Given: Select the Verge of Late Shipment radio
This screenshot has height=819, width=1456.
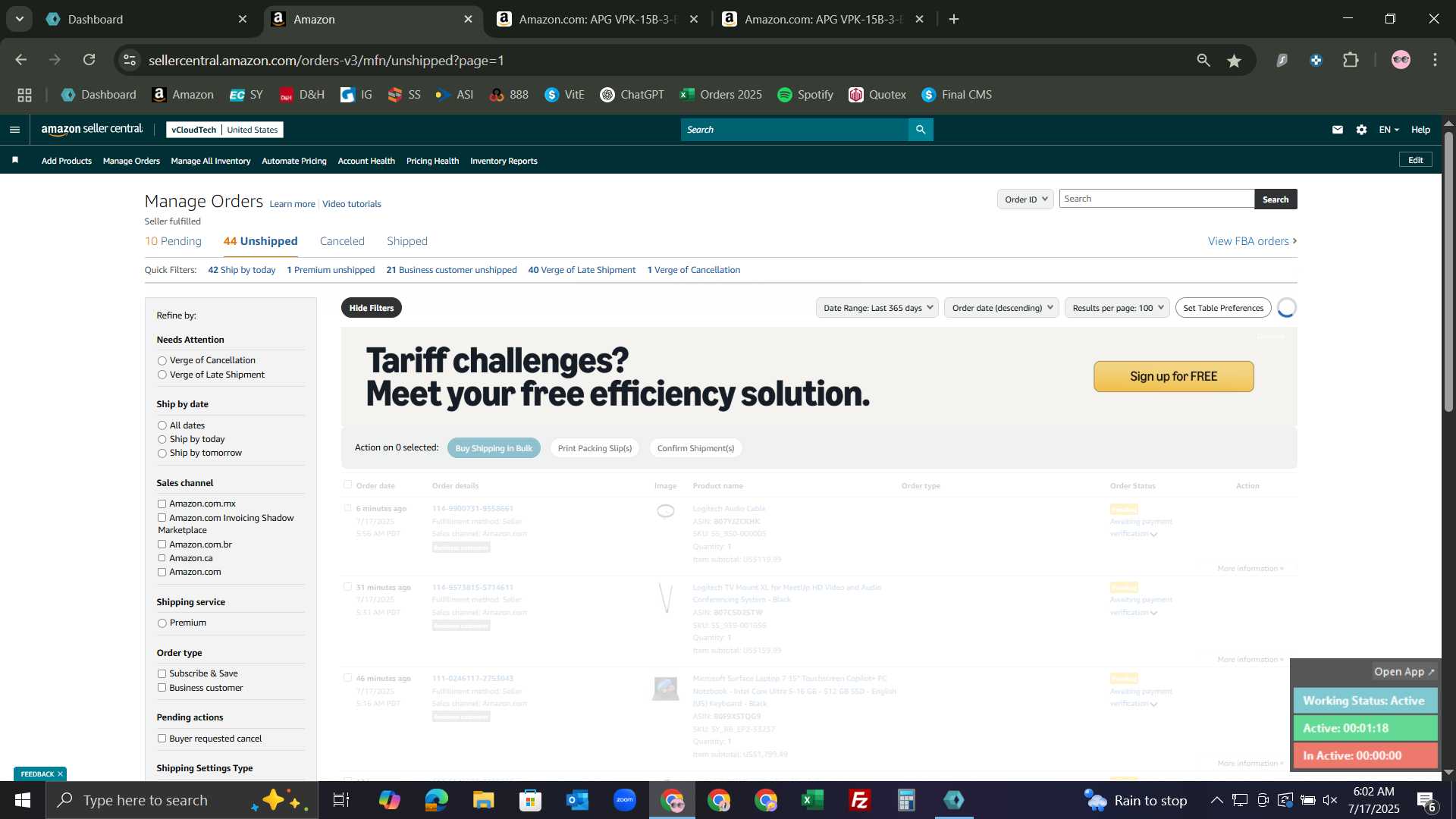Looking at the screenshot, I should click(x=162, y=375).
